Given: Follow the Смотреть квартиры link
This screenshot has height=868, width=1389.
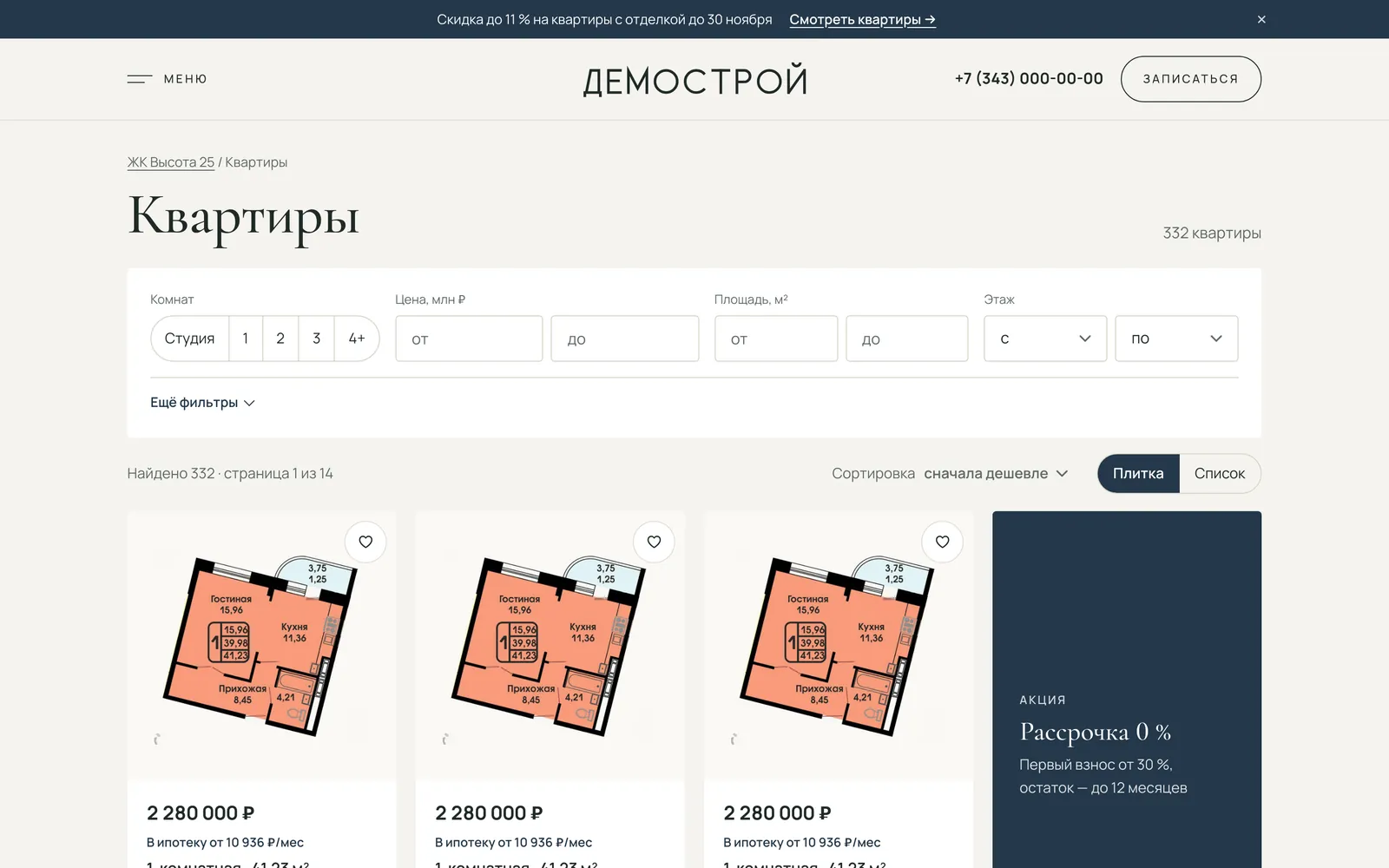Looking at the screenshot, I should tap(862, 19).
